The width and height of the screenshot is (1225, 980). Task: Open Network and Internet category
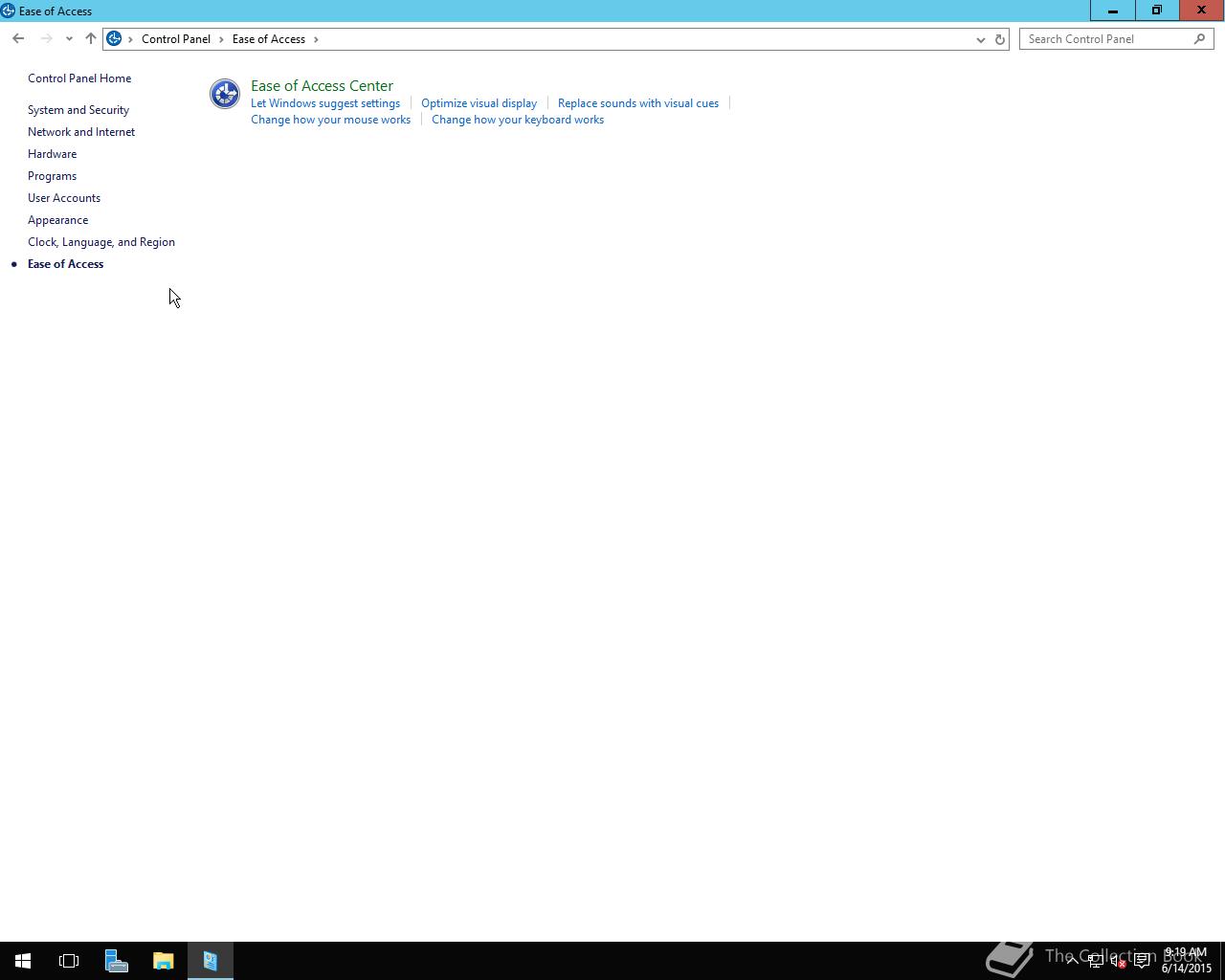pyautogui.click(x=81, y=132)
